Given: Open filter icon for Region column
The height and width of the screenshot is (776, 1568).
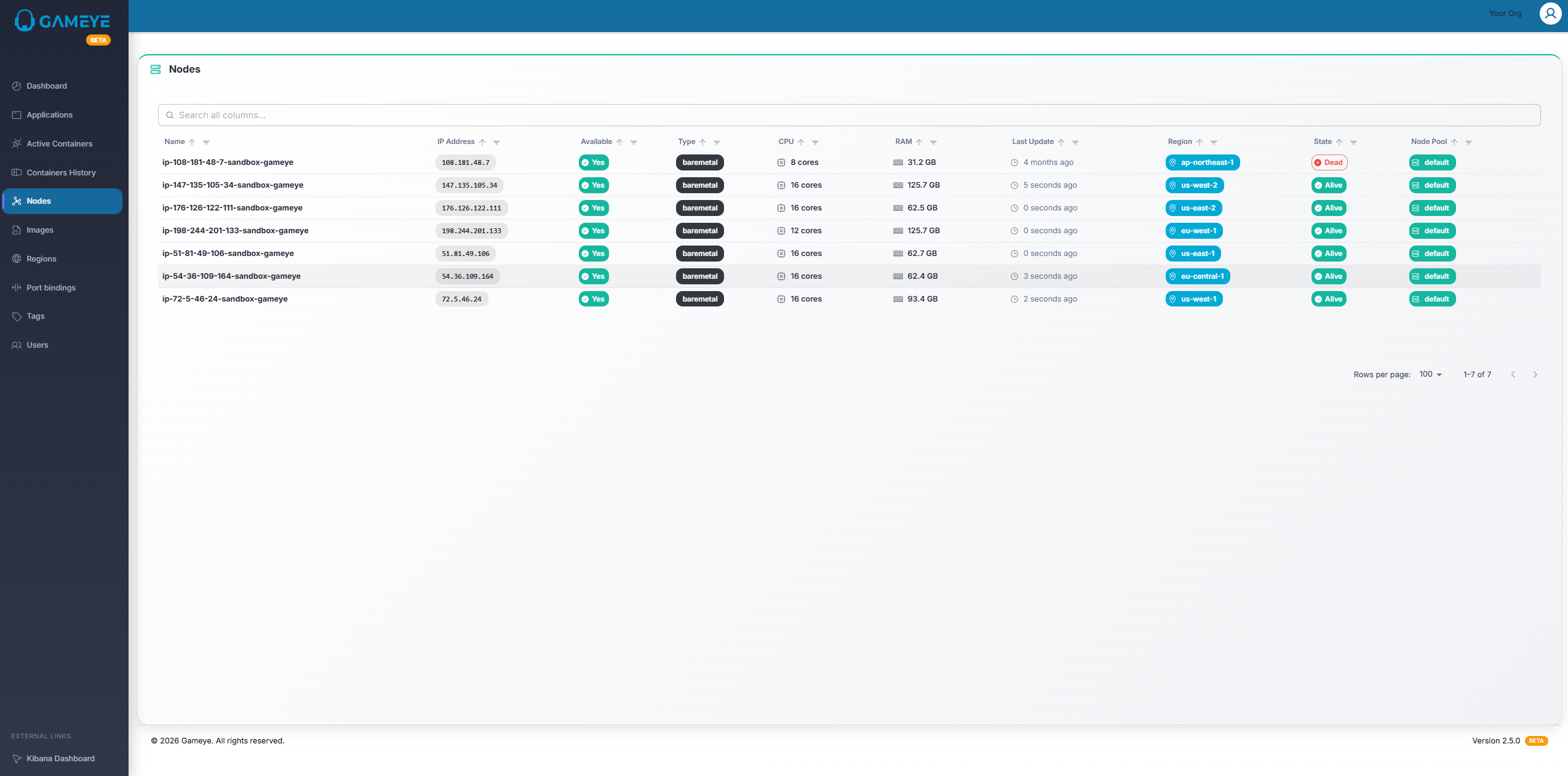Looking at the screenshot, I should pyautogui.click(x=1214, y=142).
